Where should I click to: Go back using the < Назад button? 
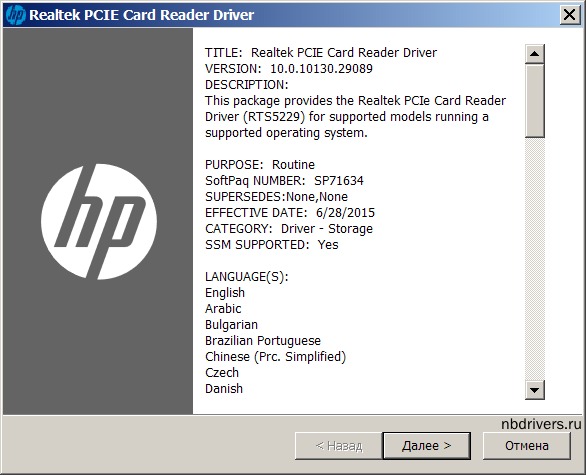point(339,446)
